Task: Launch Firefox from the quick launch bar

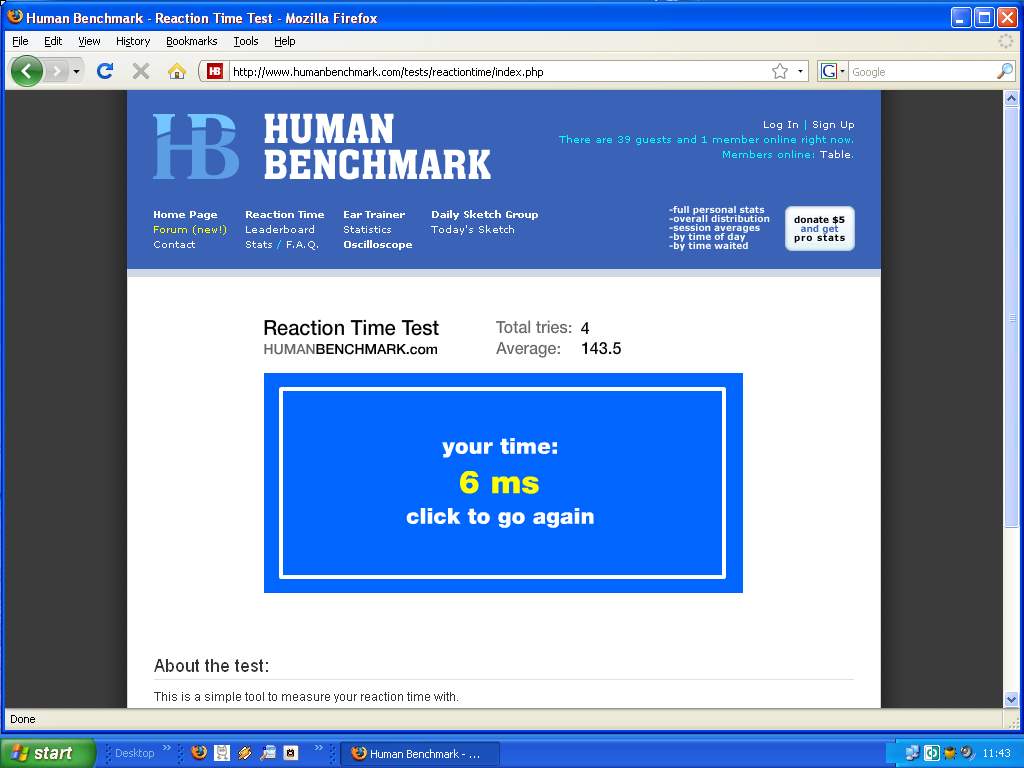Action: [x=199, y=753]
